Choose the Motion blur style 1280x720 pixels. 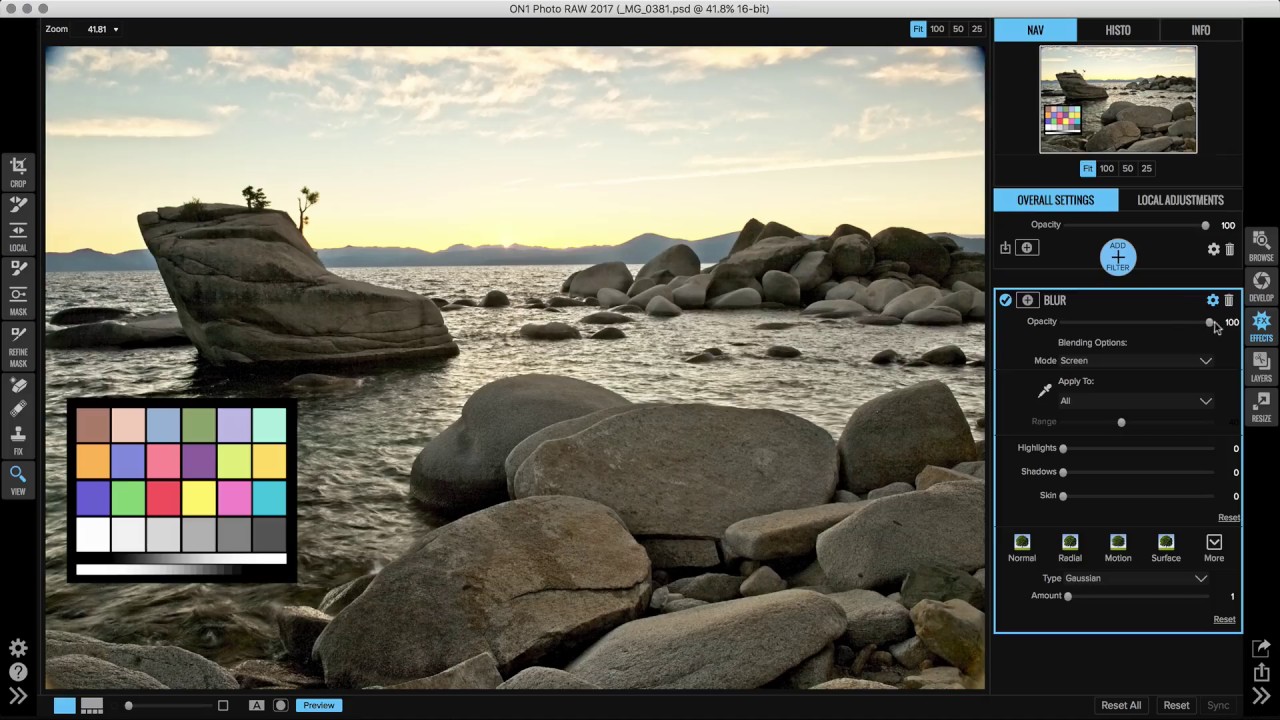tap(1118, 548)
